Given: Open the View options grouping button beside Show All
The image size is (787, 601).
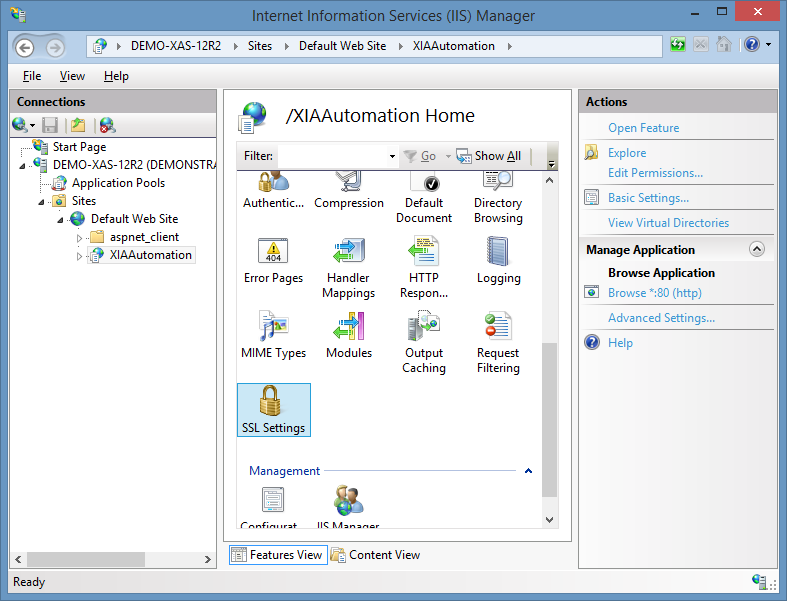Looking at the screenshot, I should pyautogui.click(x=551, y=156).
